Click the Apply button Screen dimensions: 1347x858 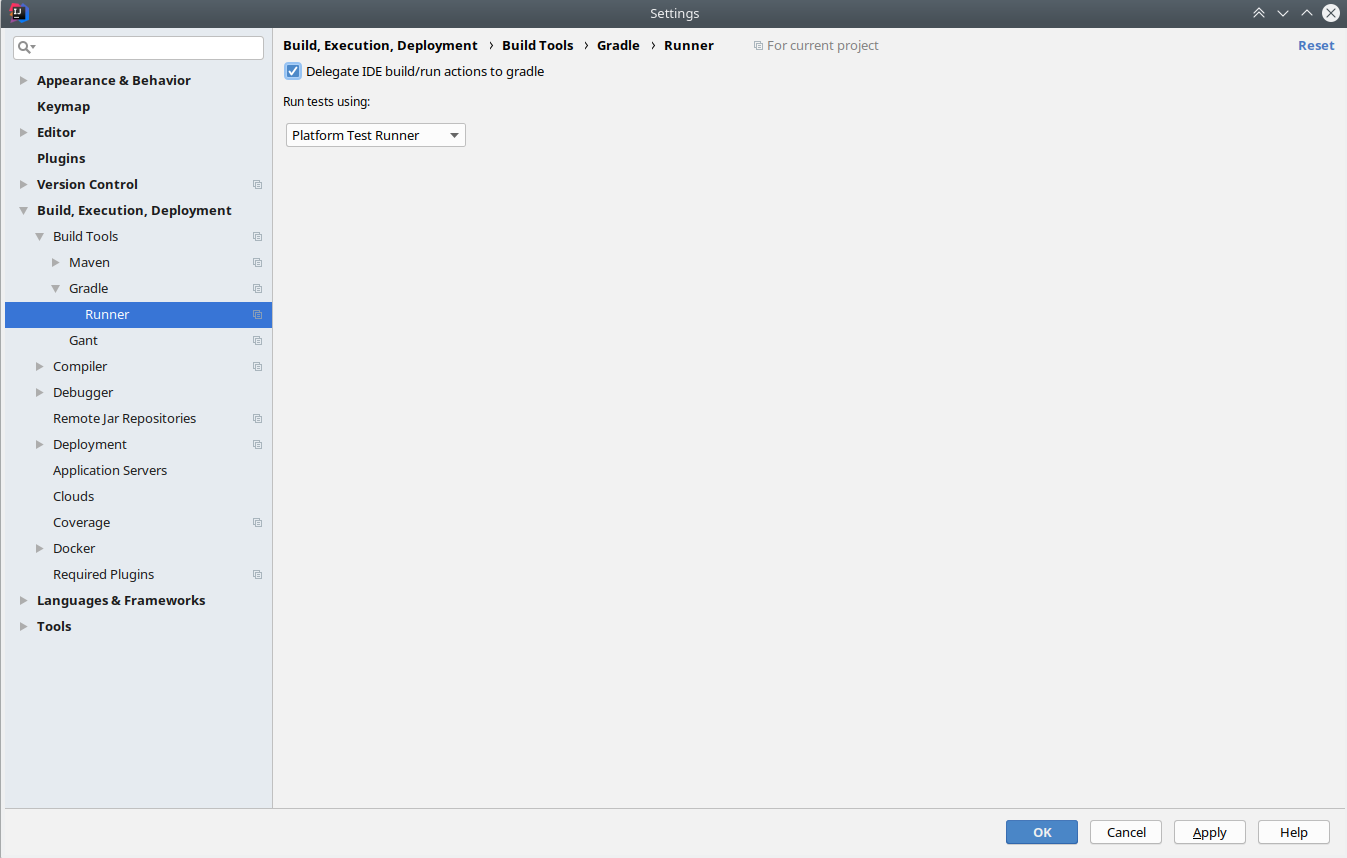pos(1210,832)
